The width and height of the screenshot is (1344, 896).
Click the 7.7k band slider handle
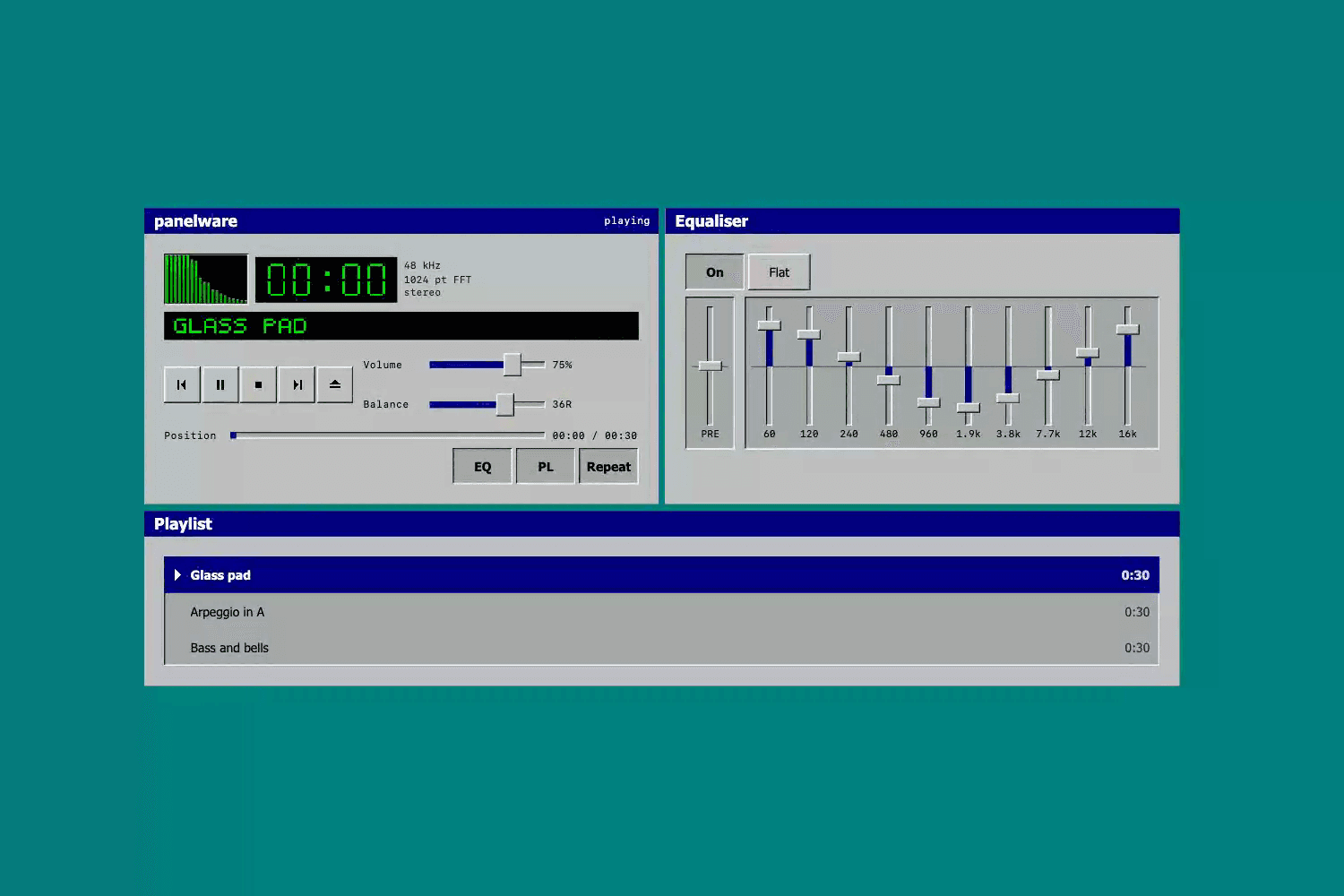coord(1048,375)
